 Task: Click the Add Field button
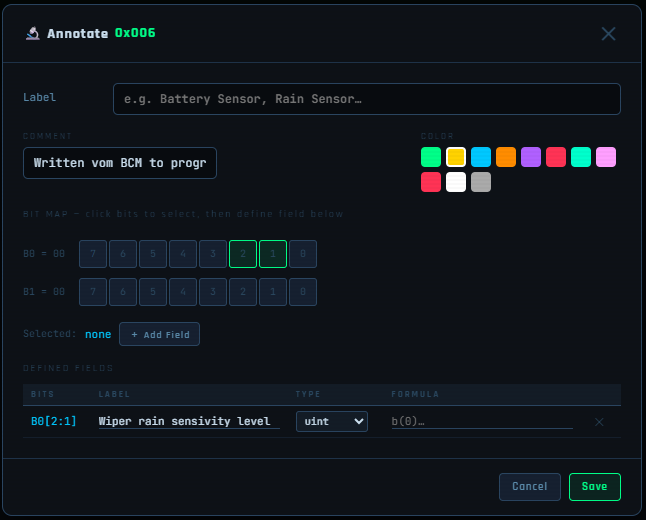tap(159, 334)
